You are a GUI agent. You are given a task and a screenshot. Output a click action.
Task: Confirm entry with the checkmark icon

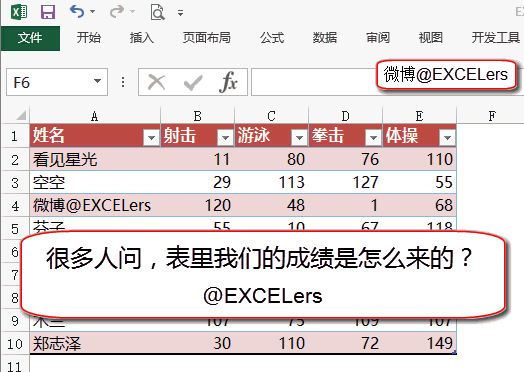[x=193, y=82]
